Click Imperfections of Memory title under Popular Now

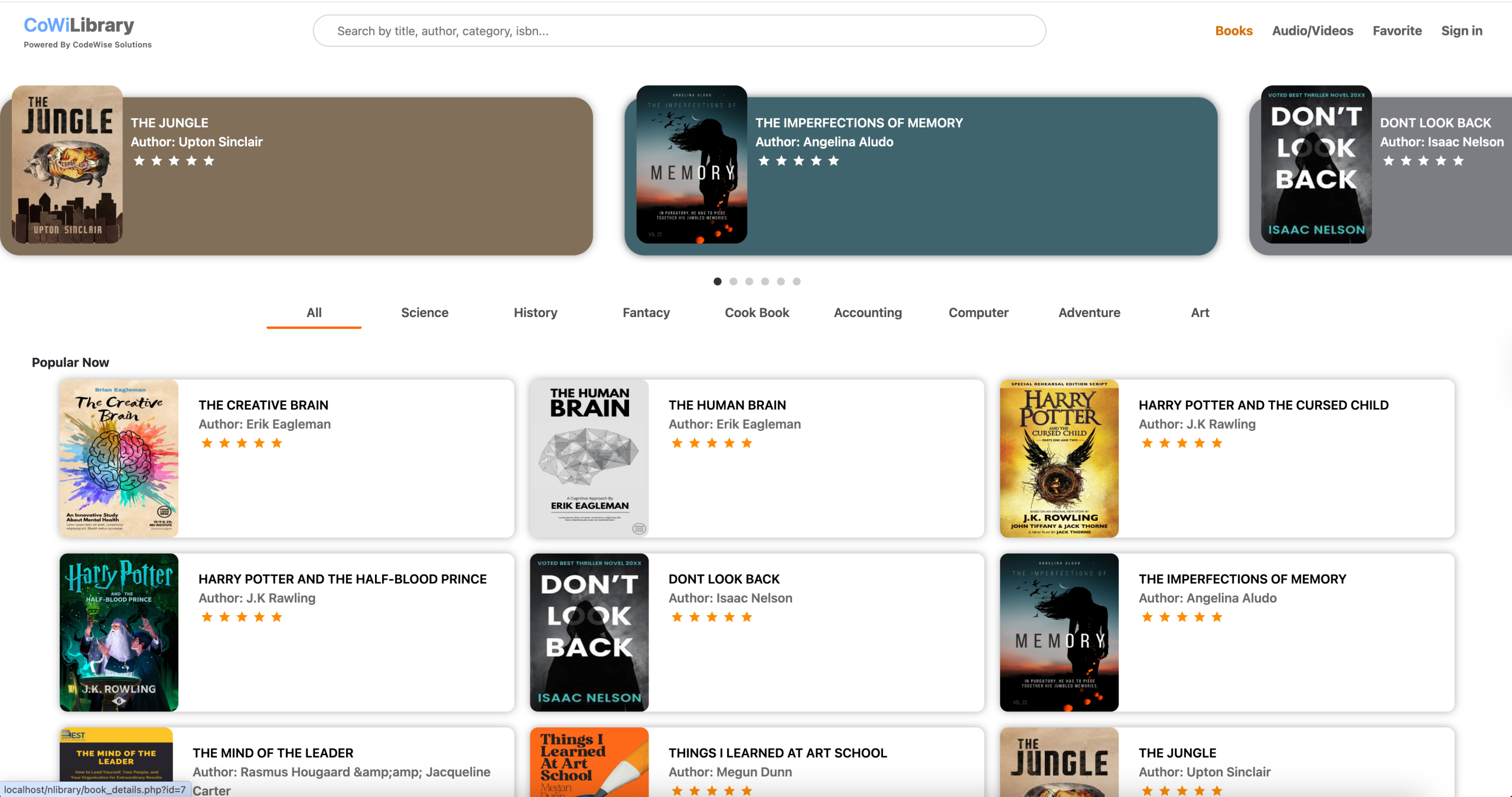point(1243,579)
